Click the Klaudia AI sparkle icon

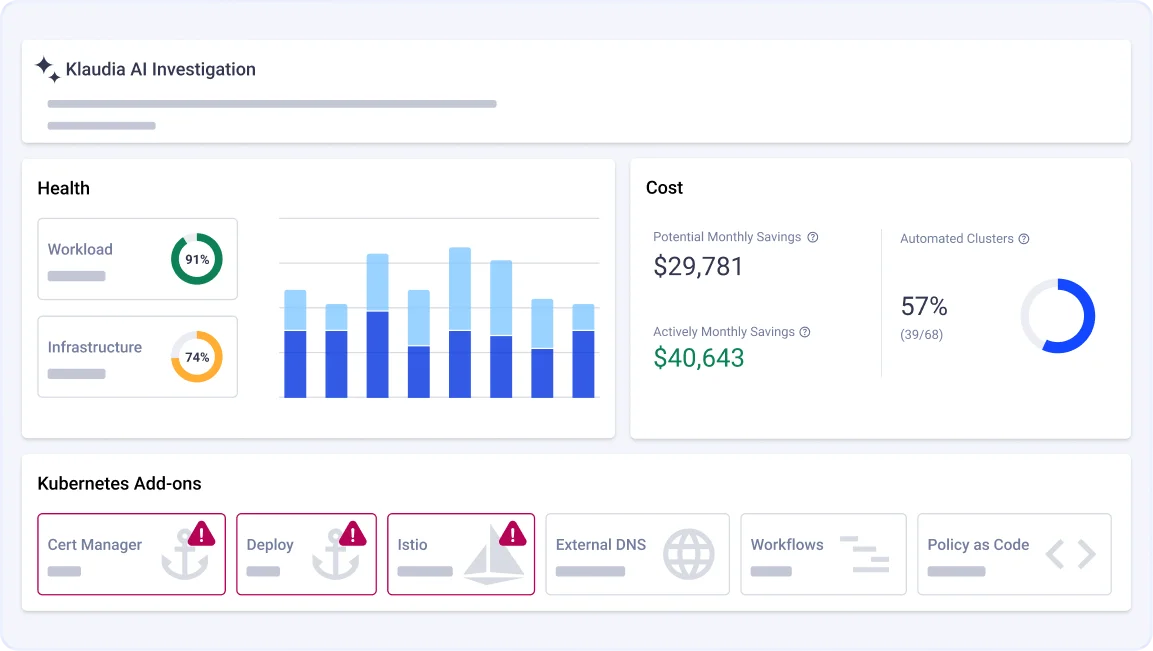(47, 69)
